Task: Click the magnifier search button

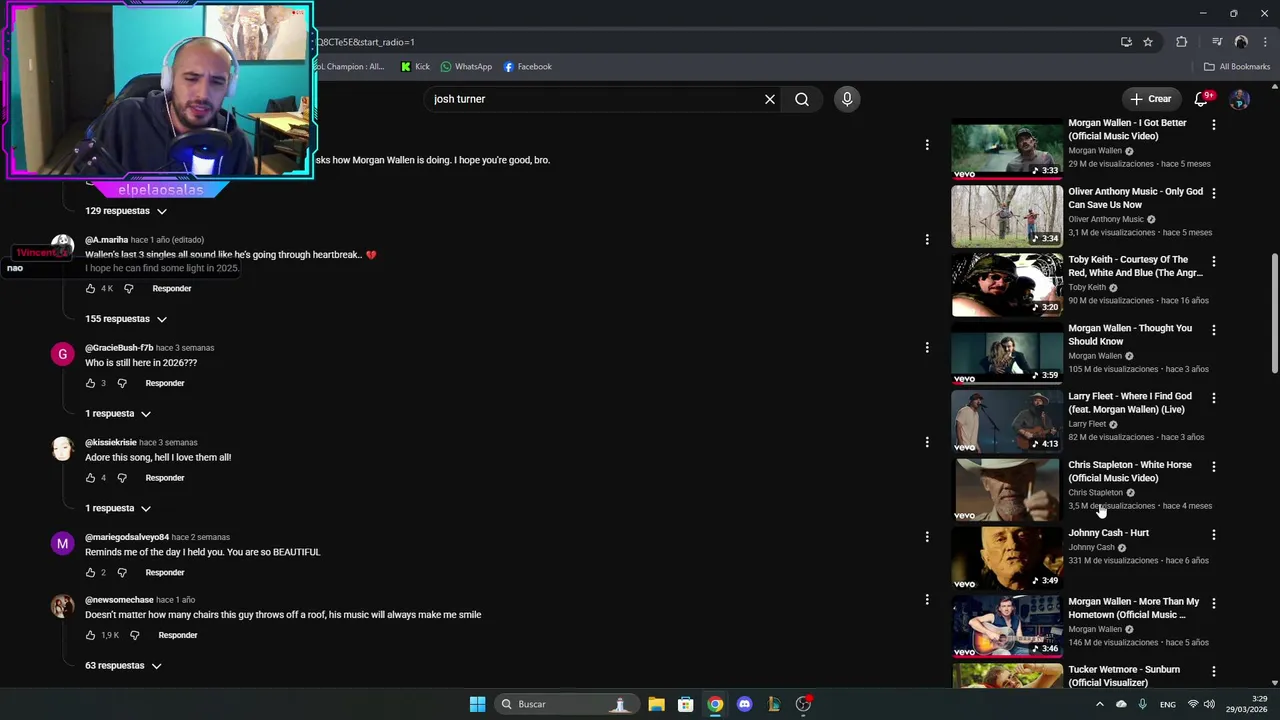Action: pyautogui.click(x=802, y=99)
